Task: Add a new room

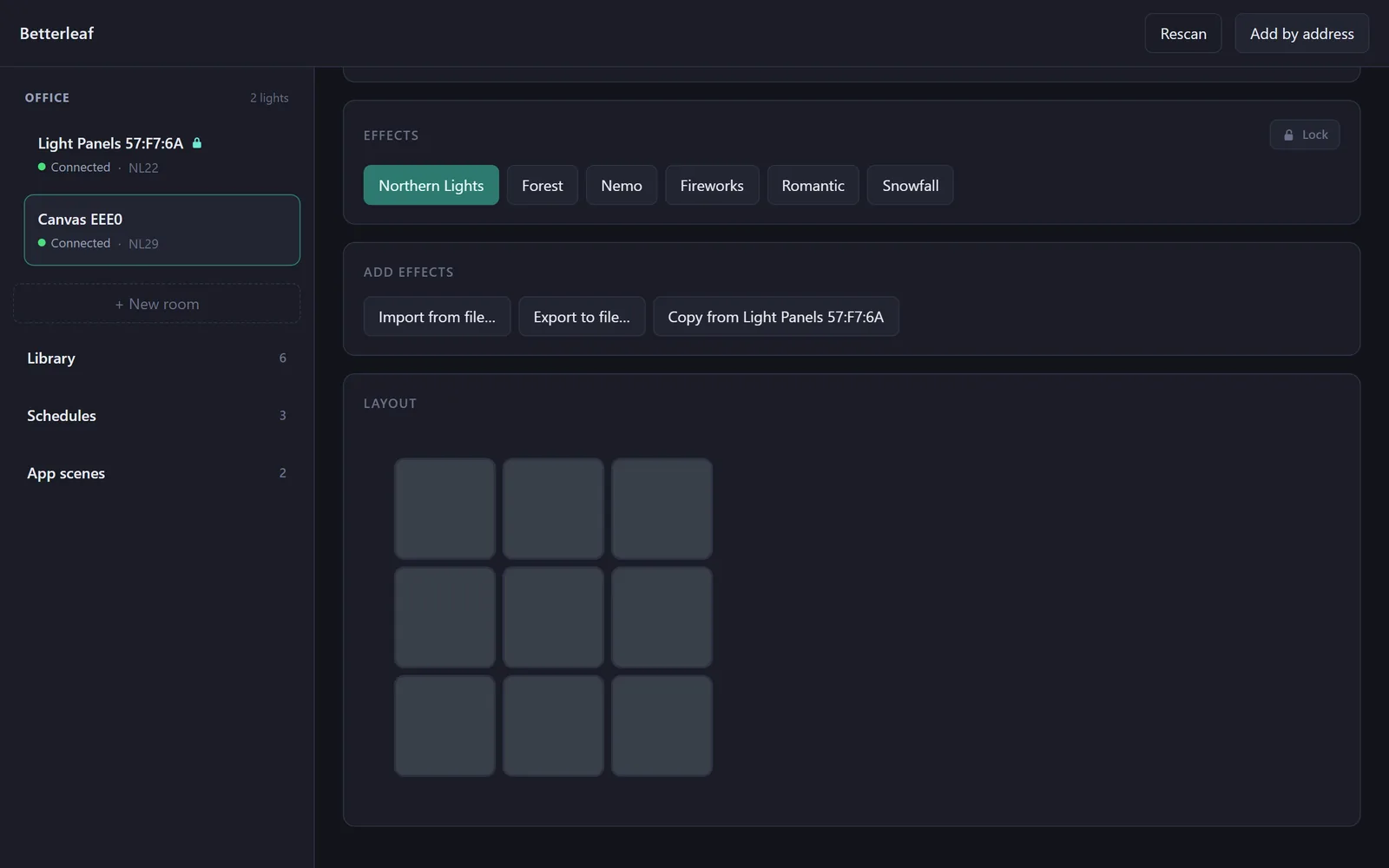Action: 157,304
